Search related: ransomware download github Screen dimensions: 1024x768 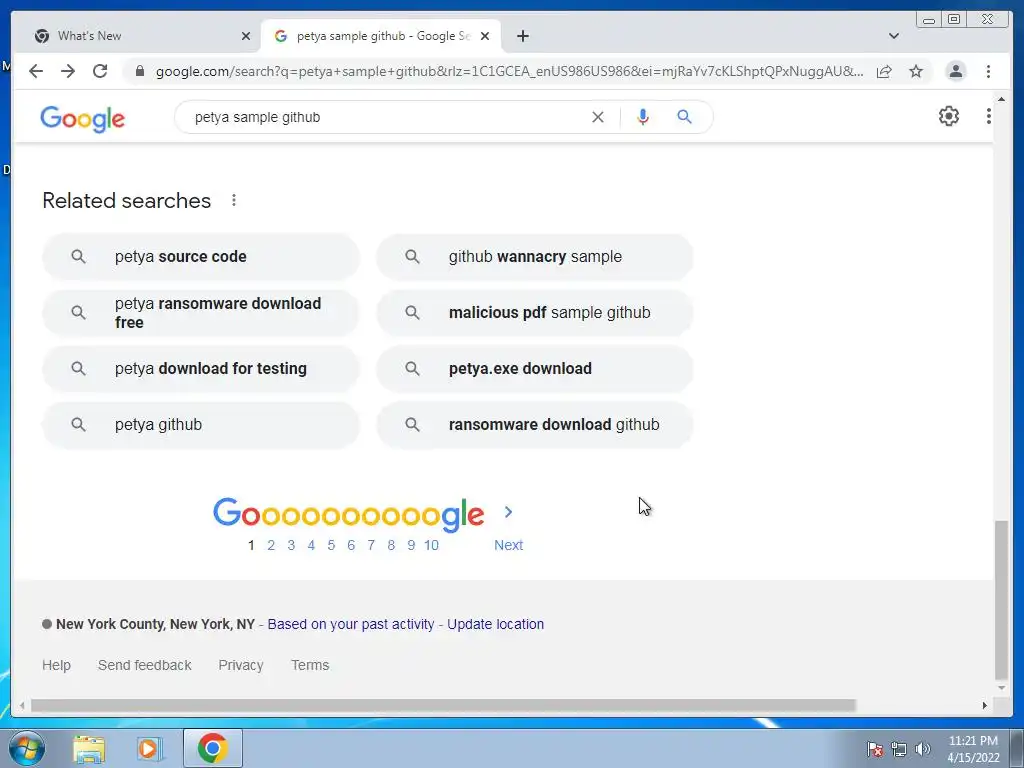[535, 424]
